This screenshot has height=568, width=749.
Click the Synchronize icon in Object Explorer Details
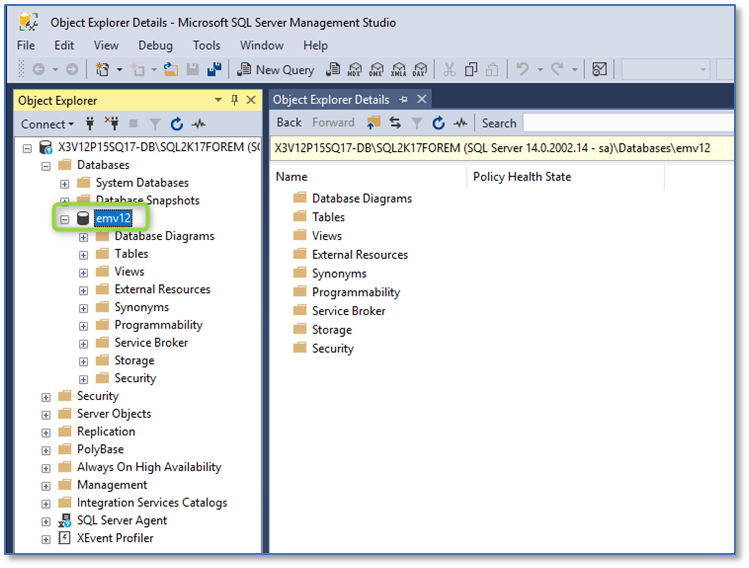[395, 123]
